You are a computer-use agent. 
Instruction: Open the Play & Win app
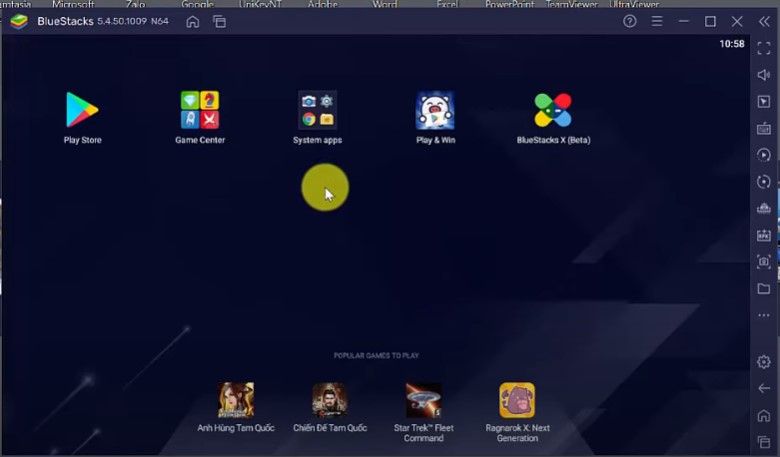435,110
